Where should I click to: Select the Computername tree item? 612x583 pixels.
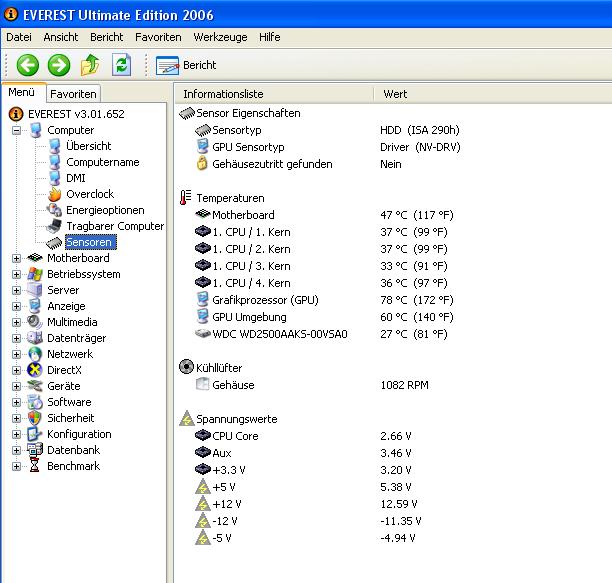(103, 162)
